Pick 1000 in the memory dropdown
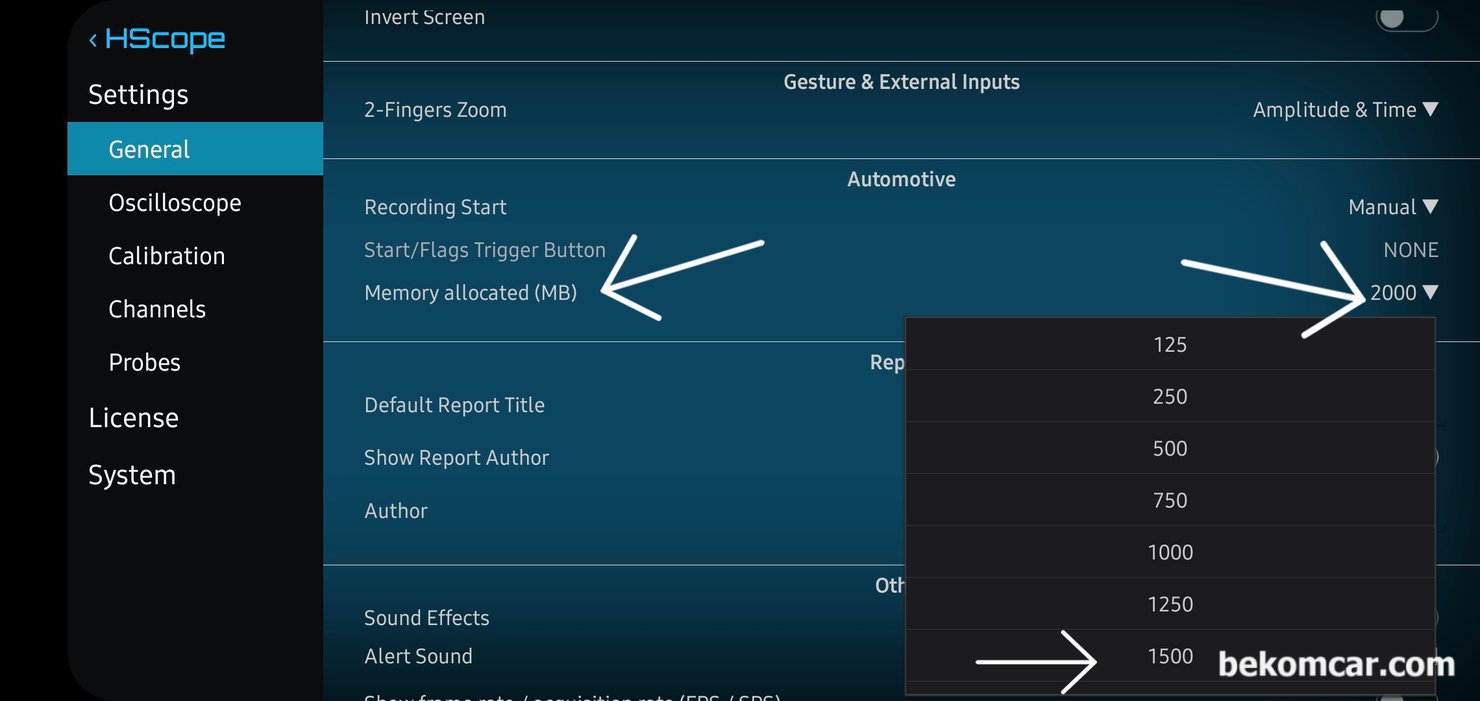Screen dimensions: 1480x701 click(1169, 553)
